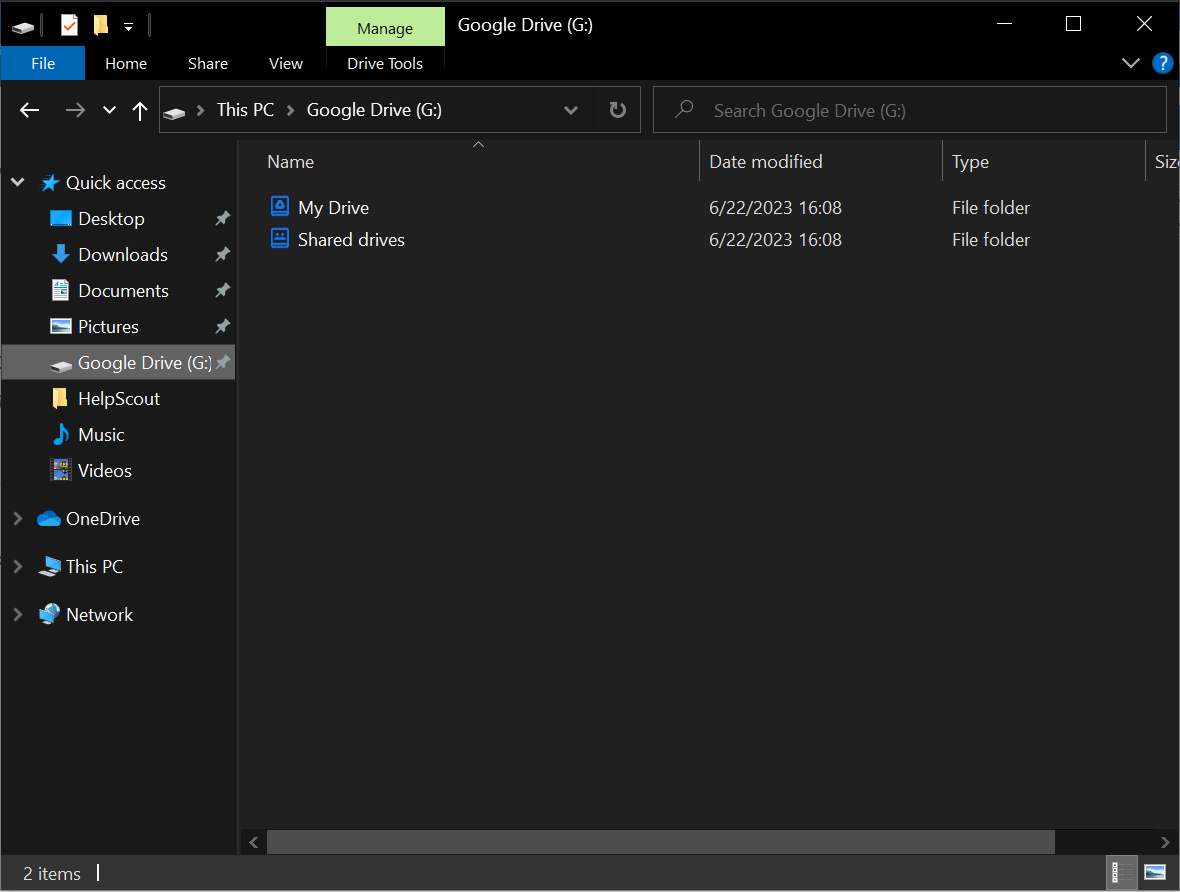Open the File menu
Image resolution: width=1180 pixels, height=892 pixels.
[43, 63]
